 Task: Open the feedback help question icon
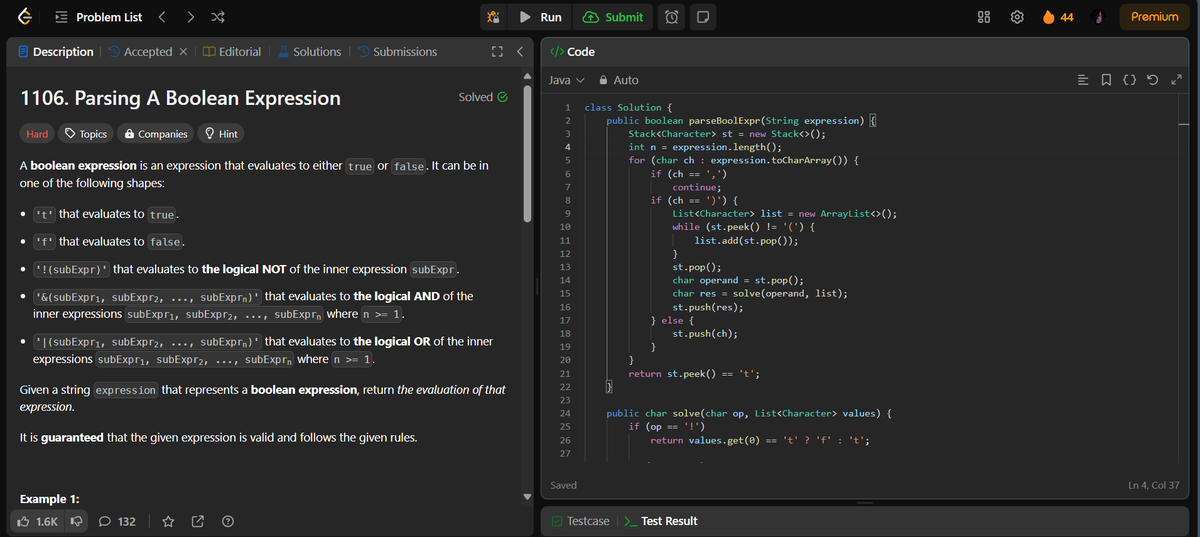(x=227, y=521)
